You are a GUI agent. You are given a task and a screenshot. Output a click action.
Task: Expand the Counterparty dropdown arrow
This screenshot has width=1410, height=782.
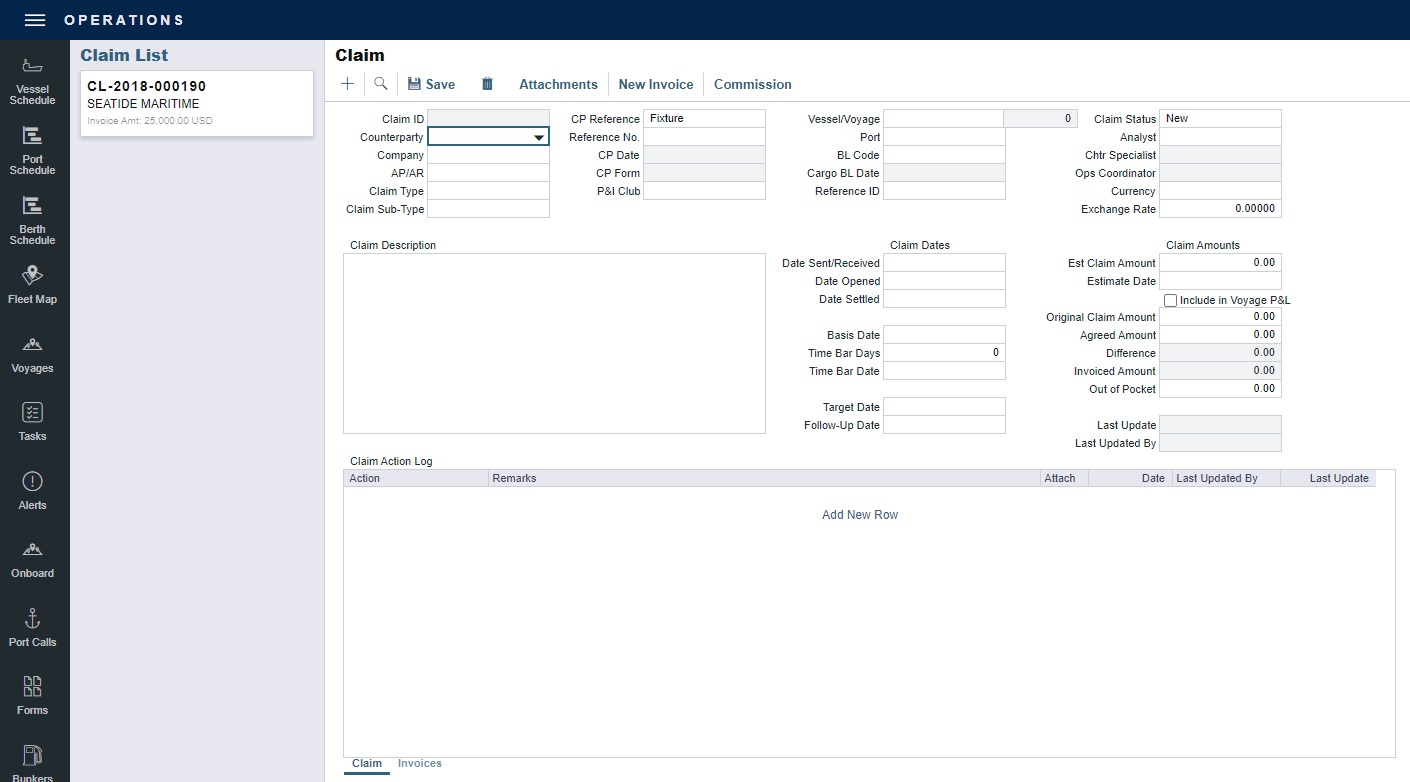tap(539, 138)
